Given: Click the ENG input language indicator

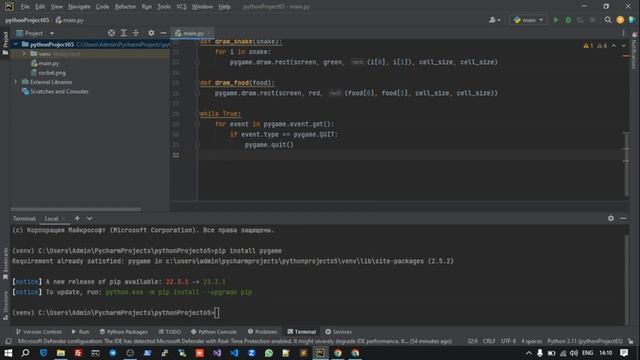Looking at the screenshot, I should (587, 353).
